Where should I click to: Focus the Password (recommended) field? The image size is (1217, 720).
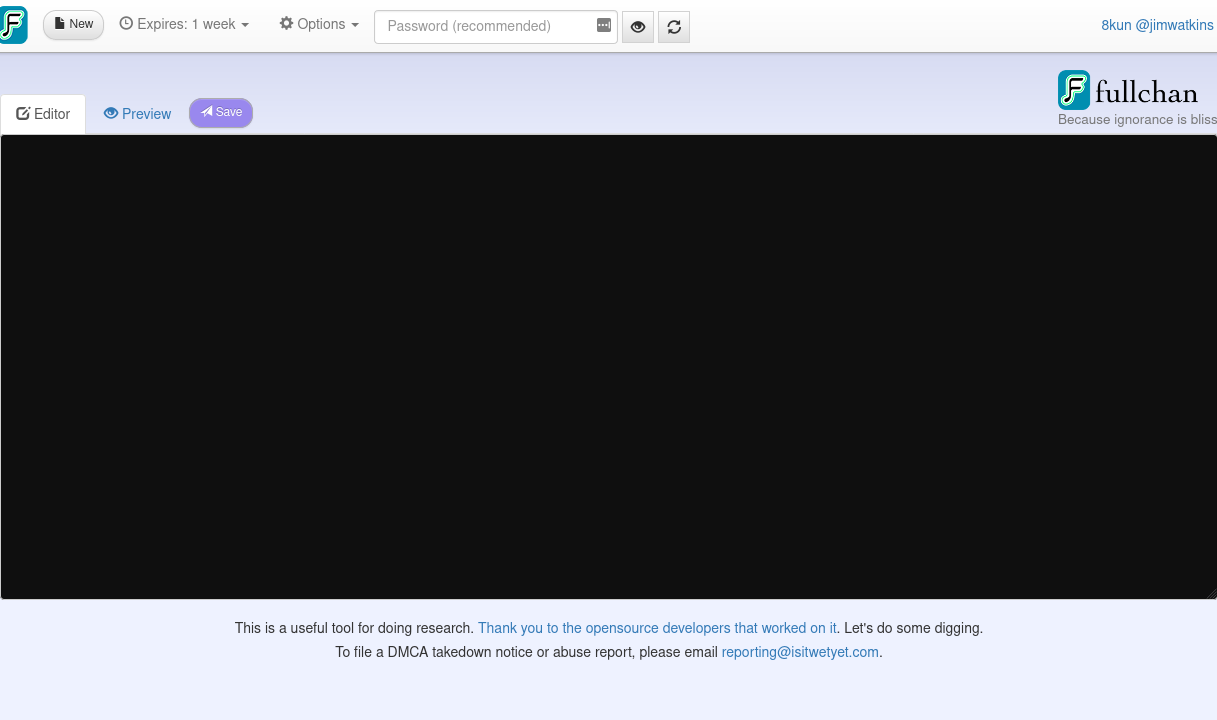coord(495,27)
